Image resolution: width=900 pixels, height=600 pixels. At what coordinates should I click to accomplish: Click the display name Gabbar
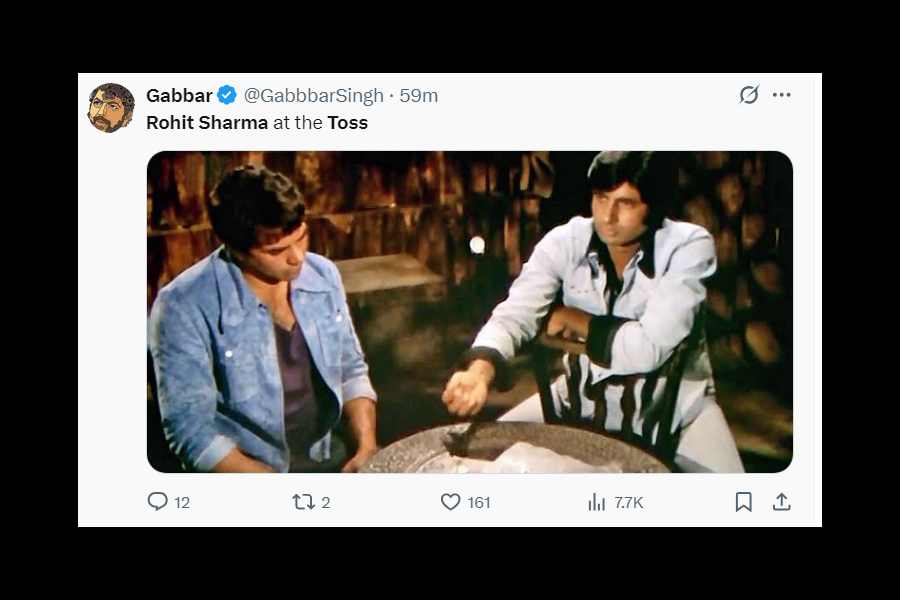179,96
